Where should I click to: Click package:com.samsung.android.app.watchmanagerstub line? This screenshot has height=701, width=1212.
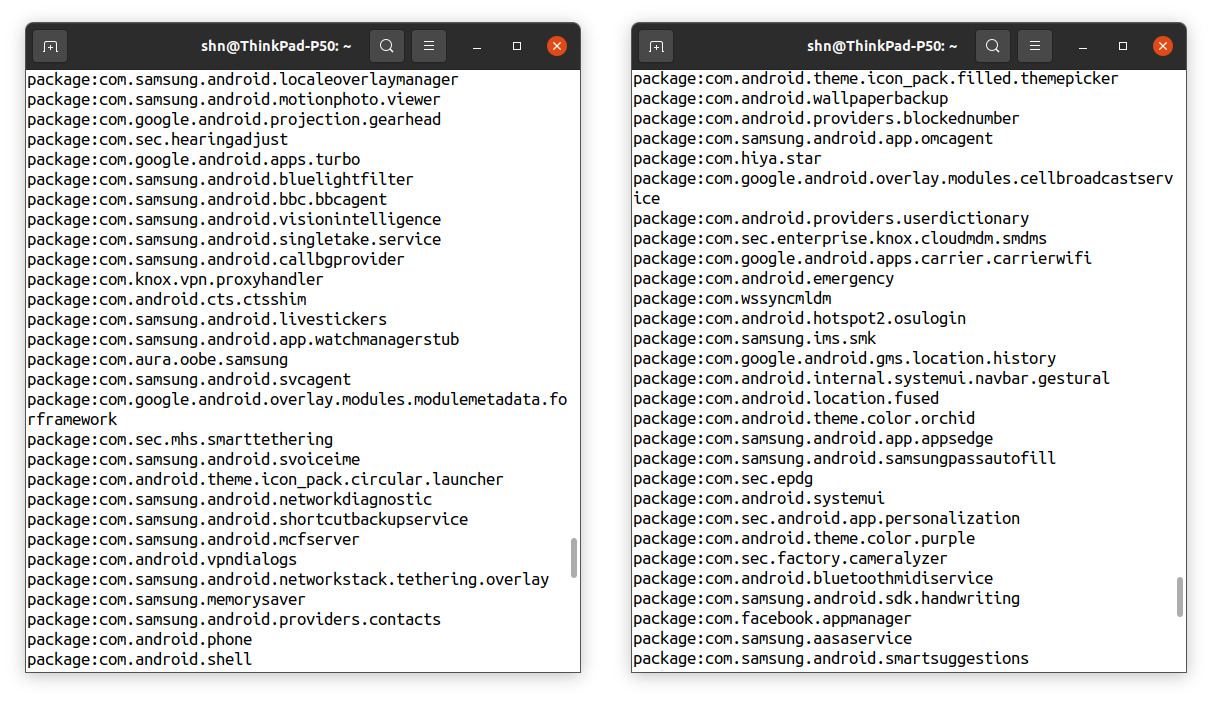point(243,339)
